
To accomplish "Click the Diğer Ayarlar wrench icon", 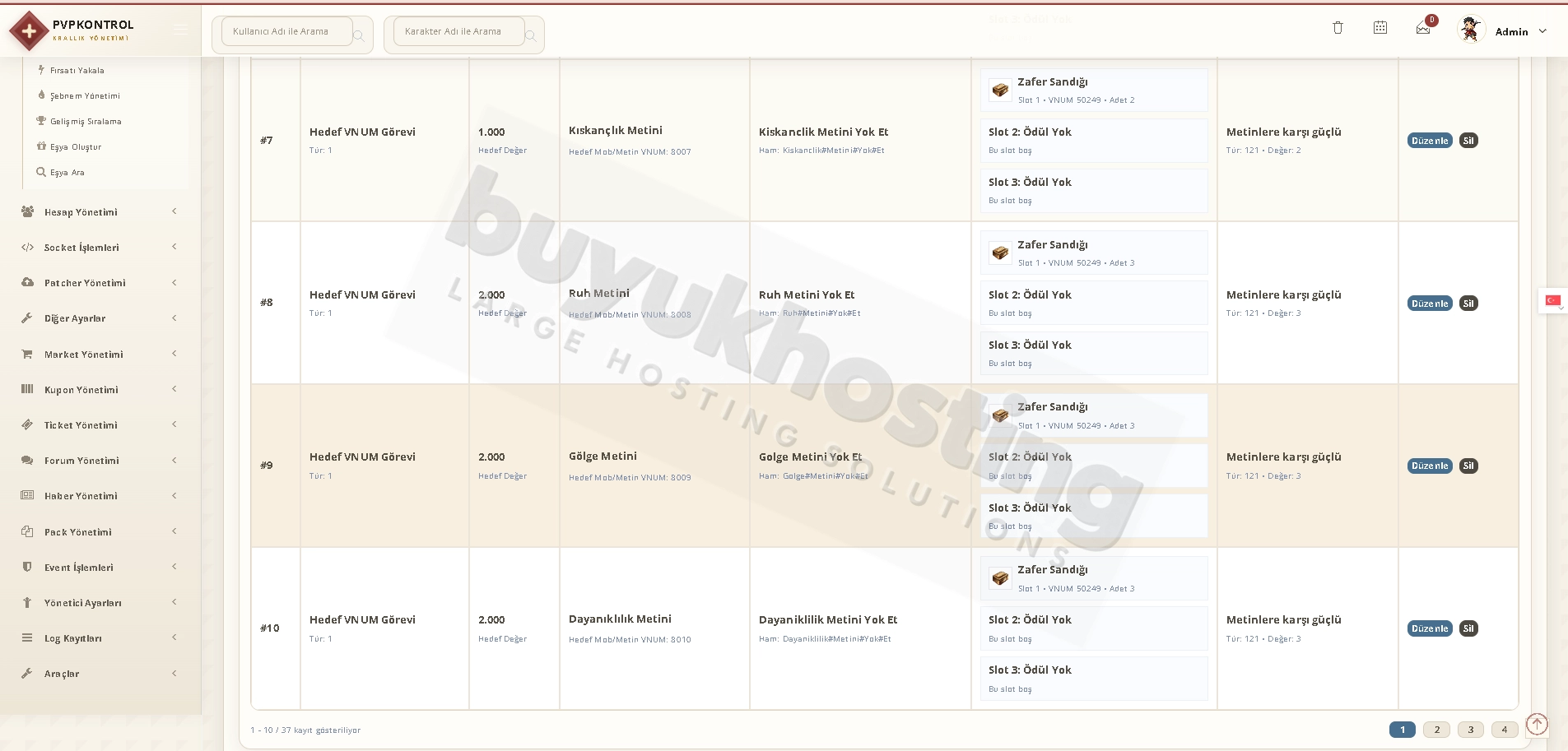I will tap(27, 318).
